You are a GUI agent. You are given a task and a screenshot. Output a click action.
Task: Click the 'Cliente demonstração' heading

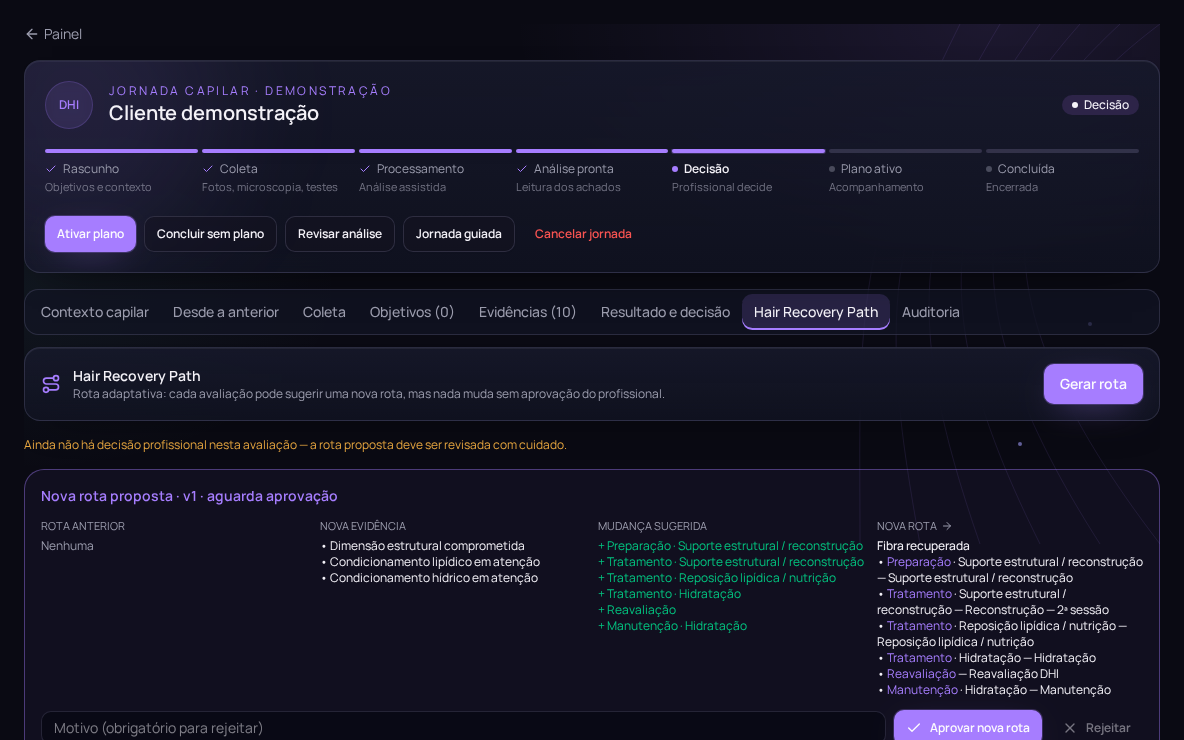click(x=214, y=113)
